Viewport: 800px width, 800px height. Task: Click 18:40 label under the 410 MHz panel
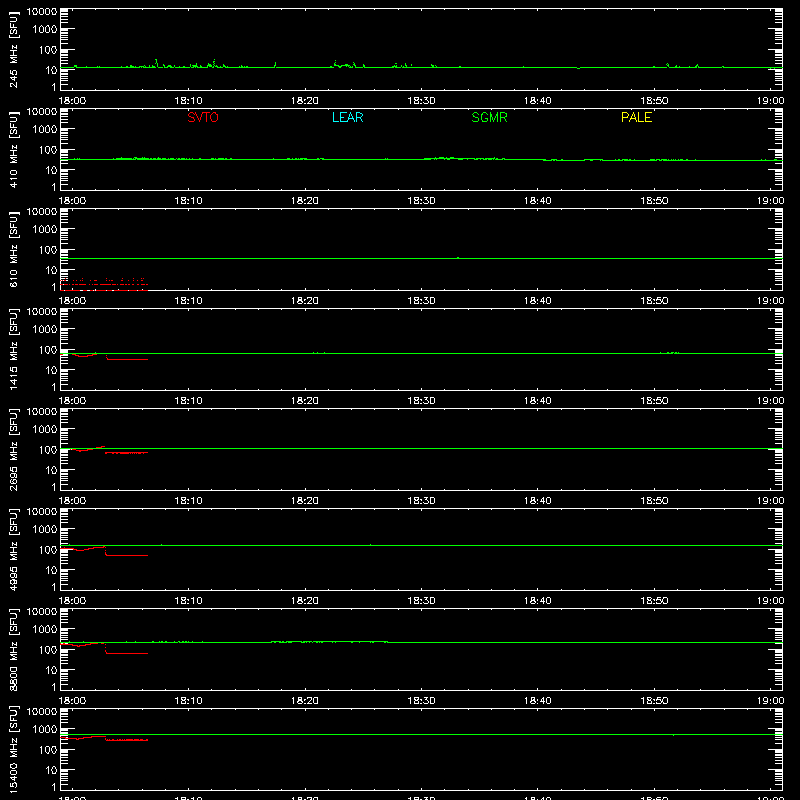(x=538, y=201)
